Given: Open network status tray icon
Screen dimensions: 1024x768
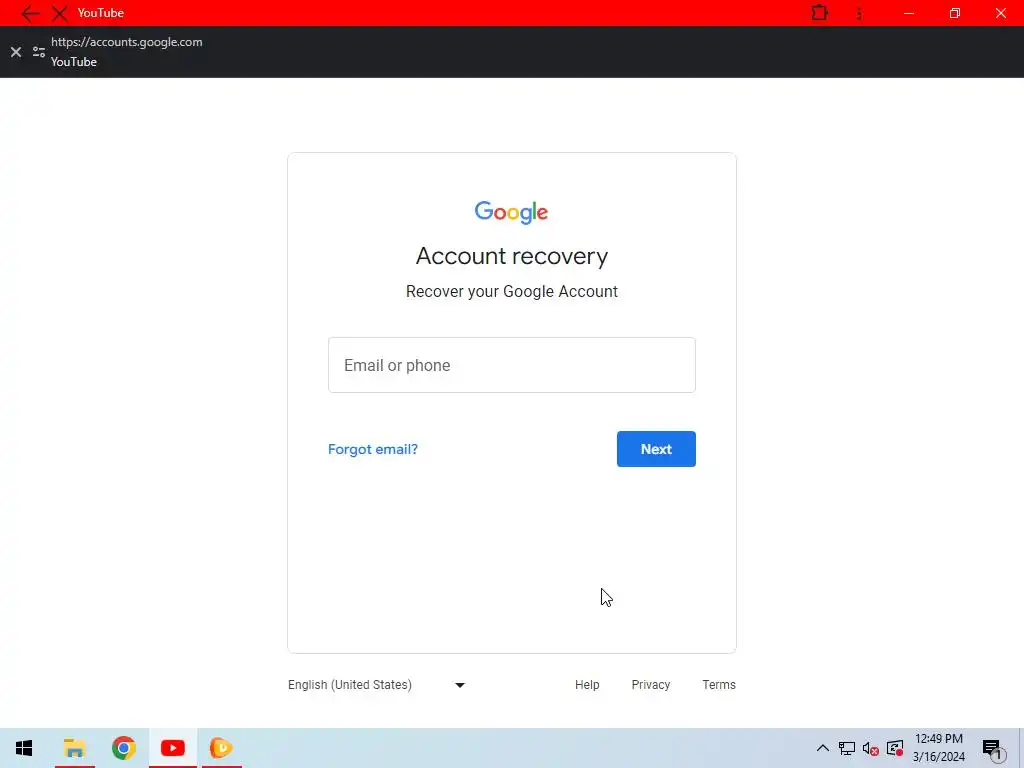Looking at the screenshot, I should 847,748.
